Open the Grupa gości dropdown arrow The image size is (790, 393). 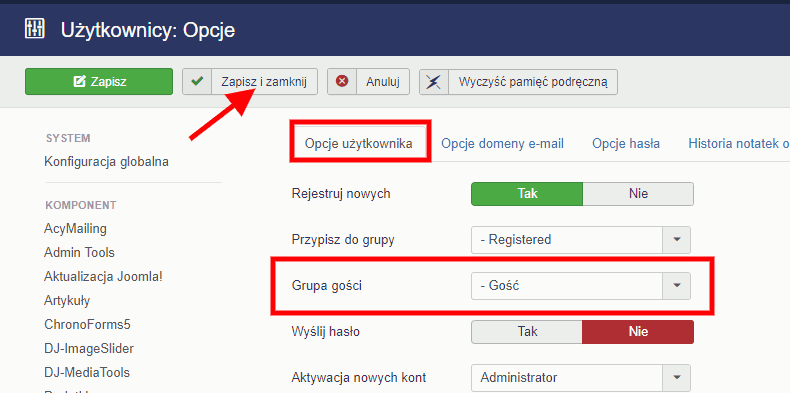pos(676,286)
